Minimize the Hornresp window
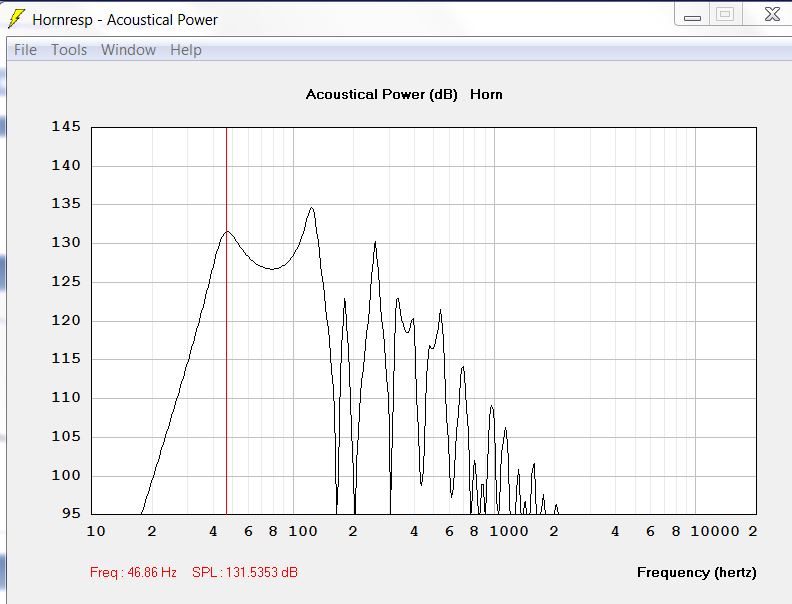792x604 pixels. tap(692, 15)
